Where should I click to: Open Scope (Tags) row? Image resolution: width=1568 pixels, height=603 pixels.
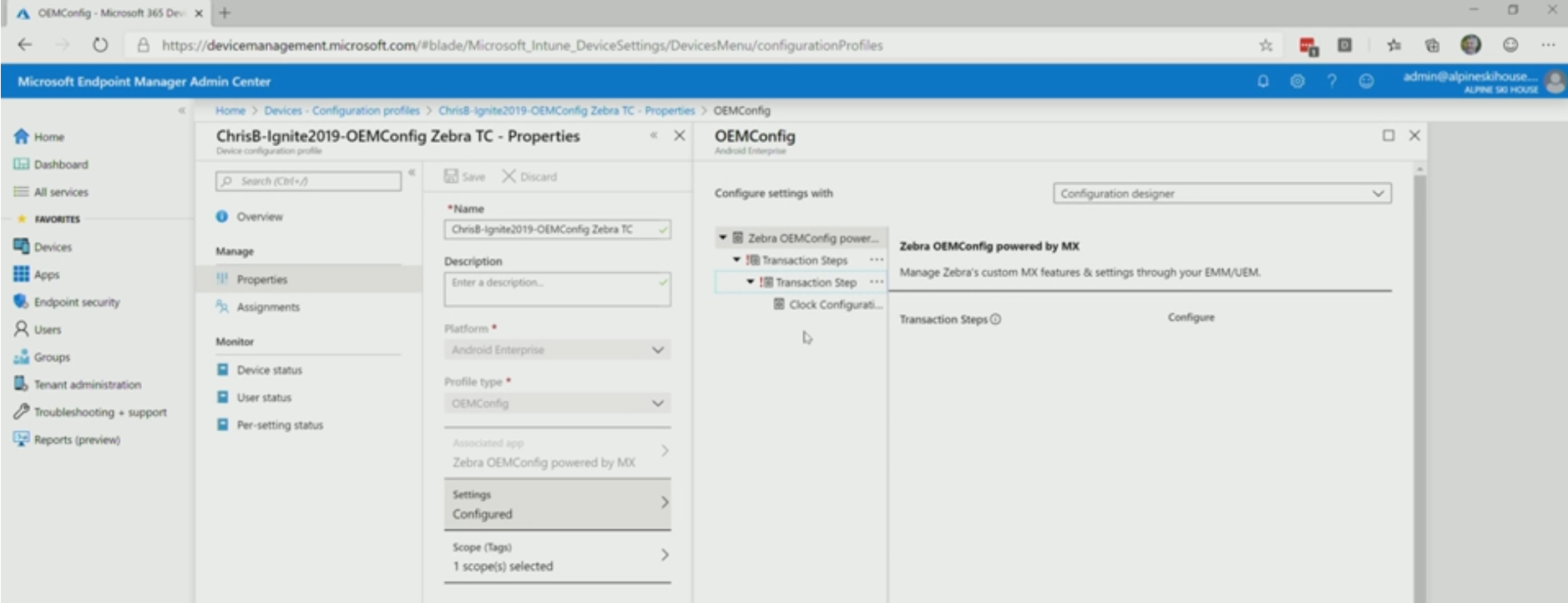coord(557,557)
